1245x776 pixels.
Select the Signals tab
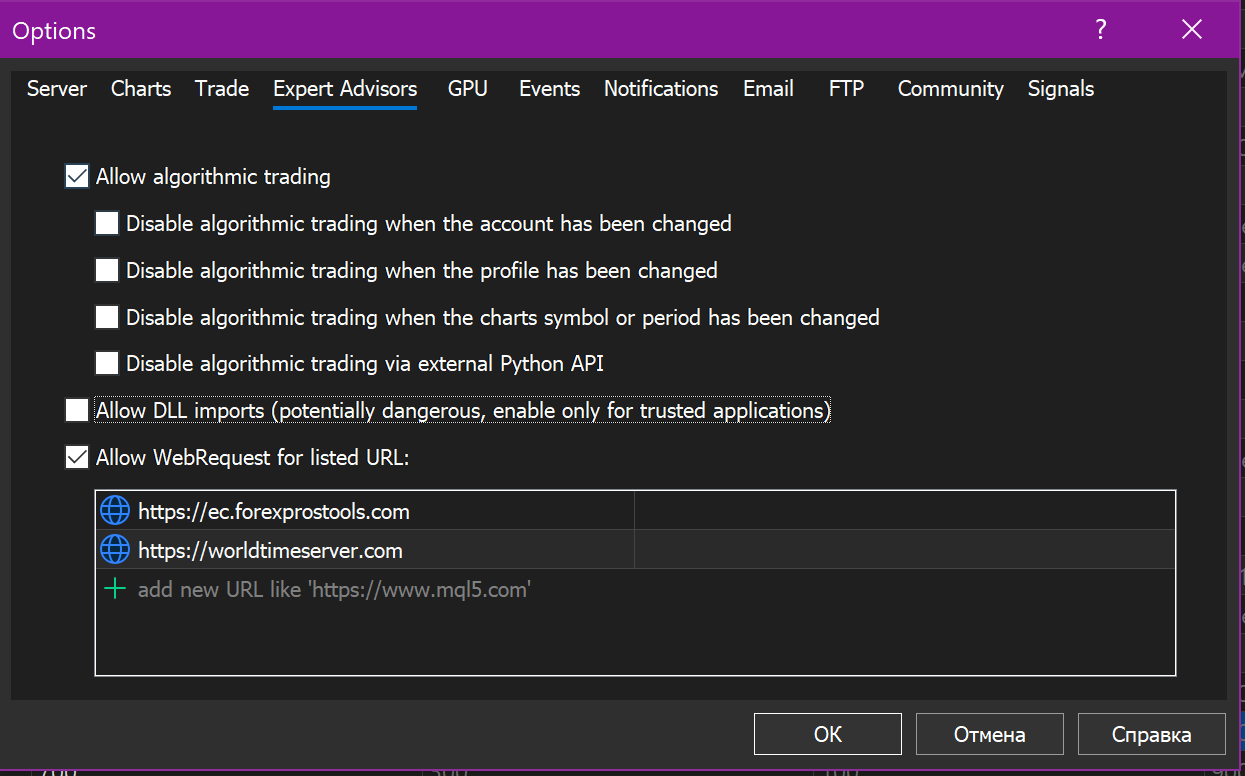pyautogui.click(x=1061, y=89)
